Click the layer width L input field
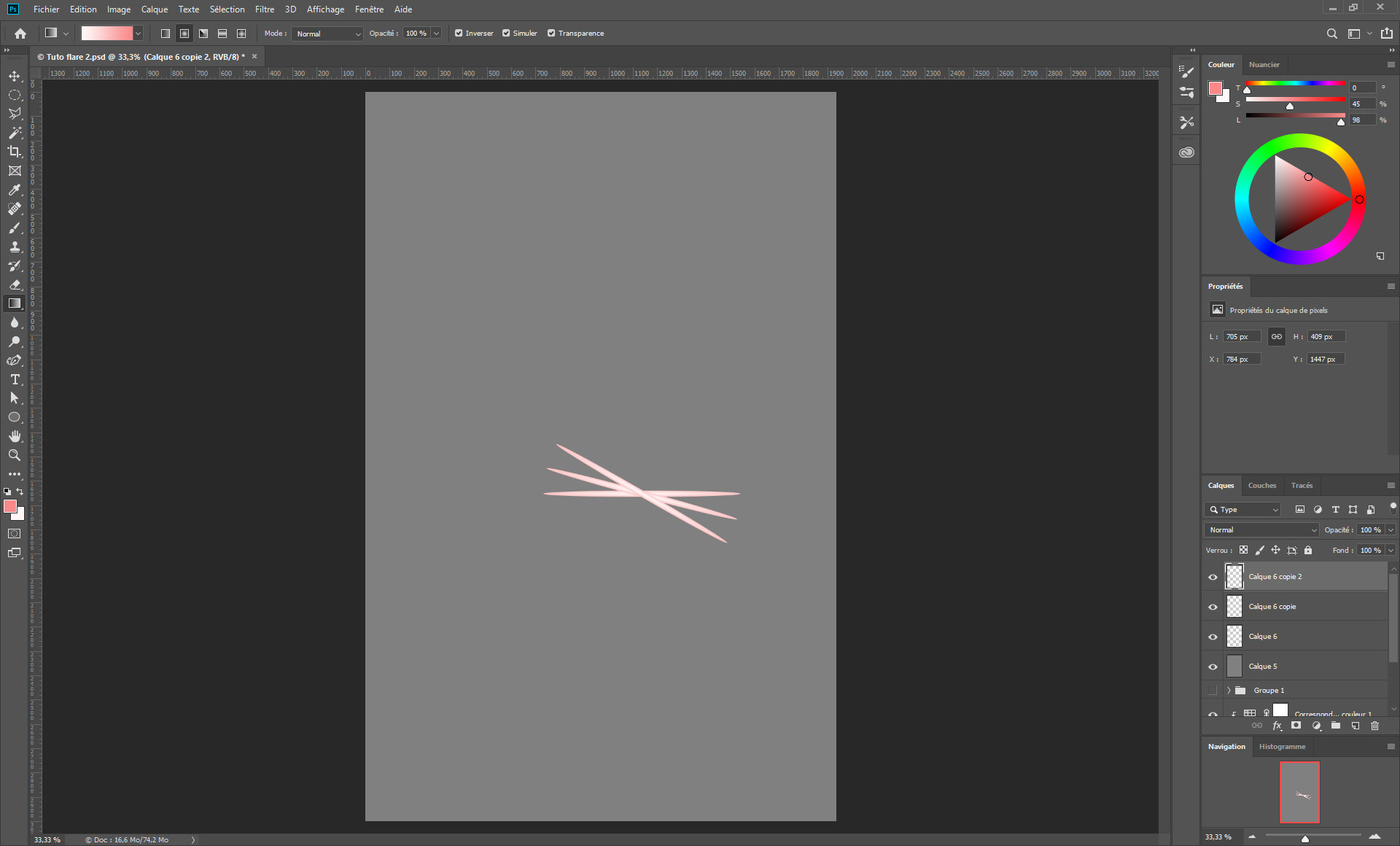This screenshot has width=1400, height=846. coord(1242,337)
